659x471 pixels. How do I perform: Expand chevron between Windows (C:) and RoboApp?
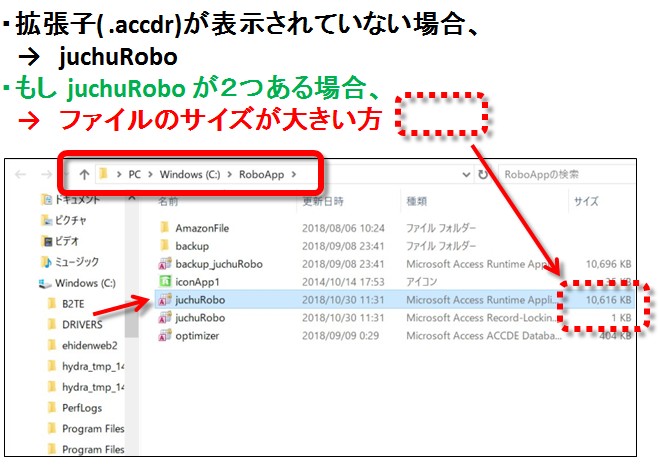[x=229, y=174]
